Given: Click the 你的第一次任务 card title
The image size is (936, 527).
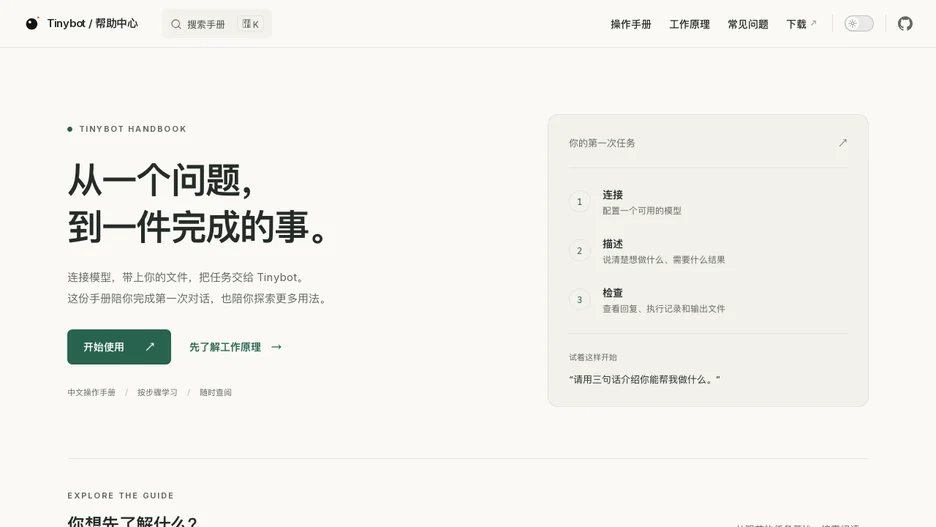Looking at the screenshot, I should click(602, 143).
